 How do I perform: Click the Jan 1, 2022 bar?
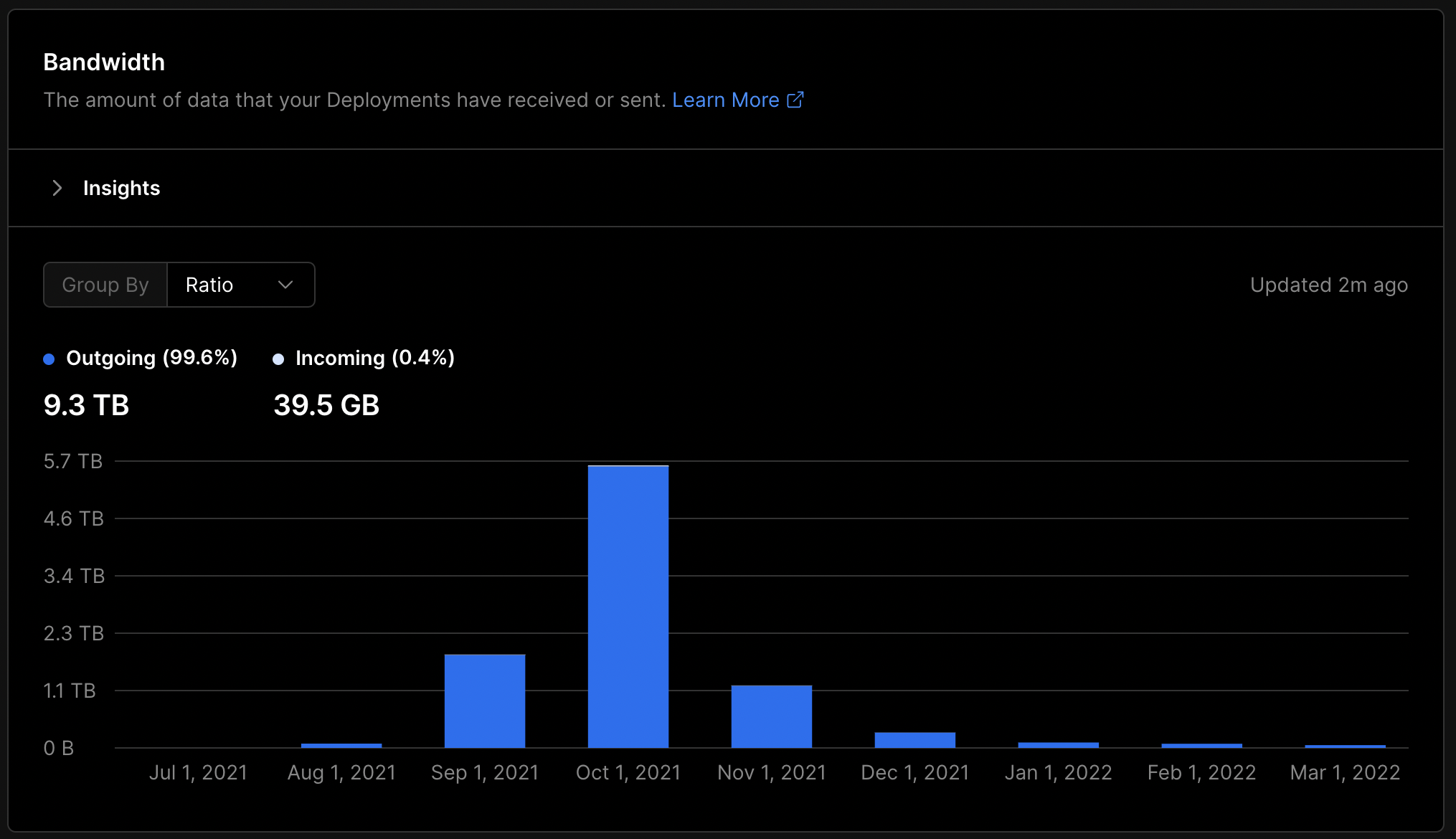tap(1059, 744)
